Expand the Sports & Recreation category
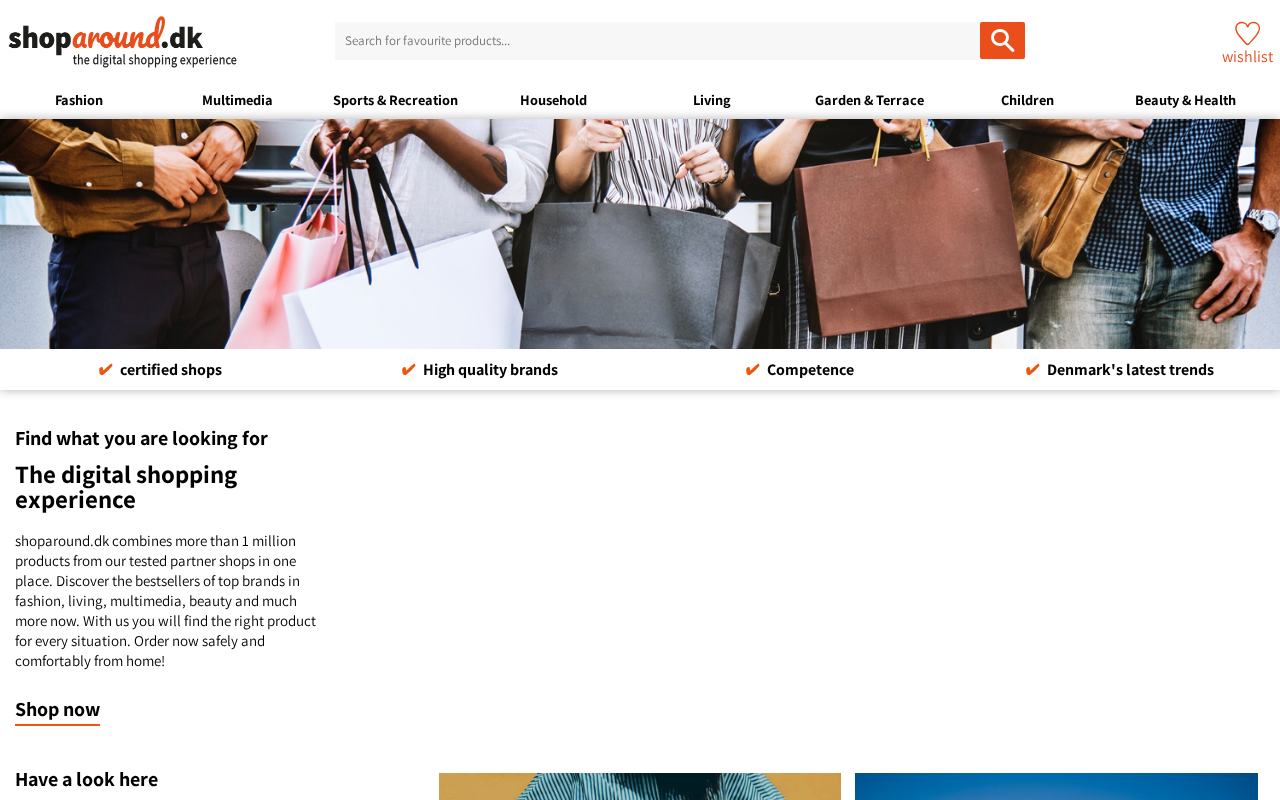The width and height of the screenshot is (1280, 800). [395, 100]
